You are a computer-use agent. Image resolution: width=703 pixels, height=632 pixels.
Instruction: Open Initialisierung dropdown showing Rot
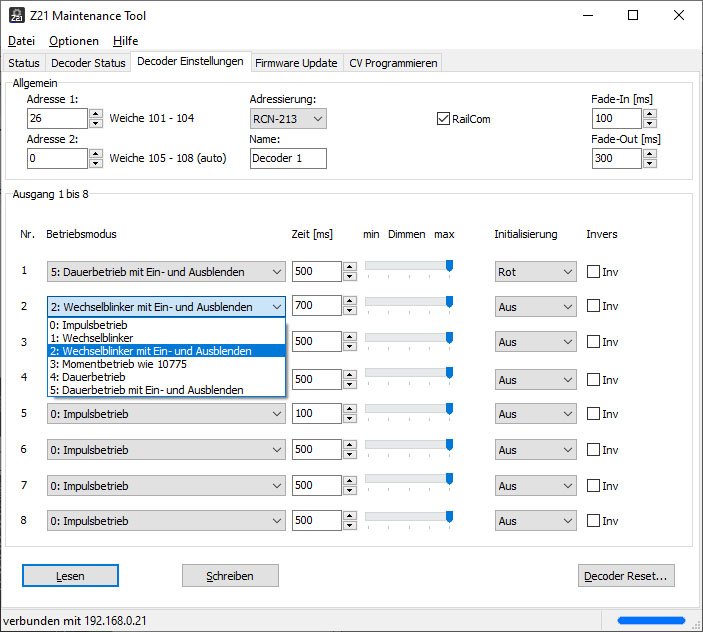tap(535, 272)
